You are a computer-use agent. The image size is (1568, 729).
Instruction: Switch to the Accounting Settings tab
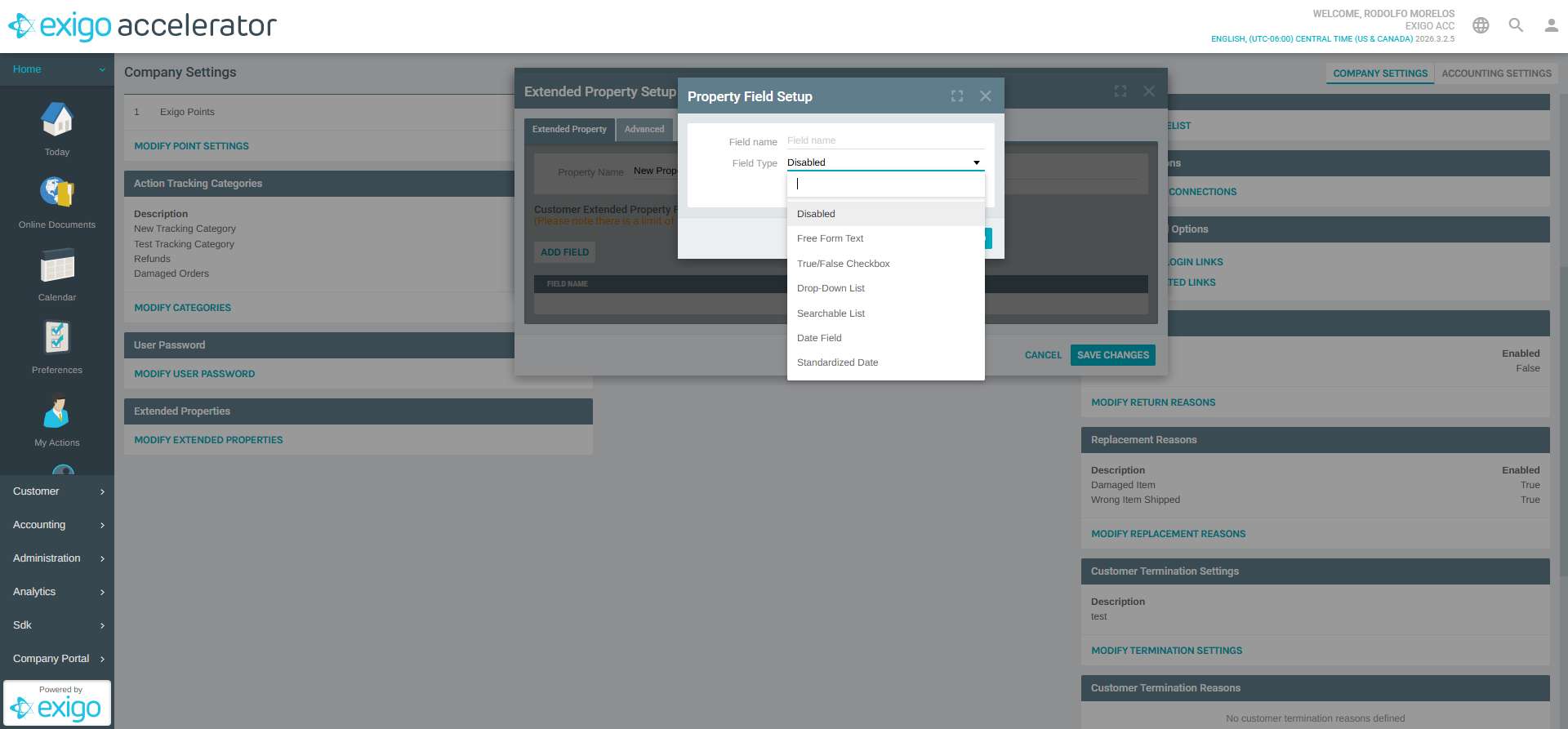(1496, 73)
